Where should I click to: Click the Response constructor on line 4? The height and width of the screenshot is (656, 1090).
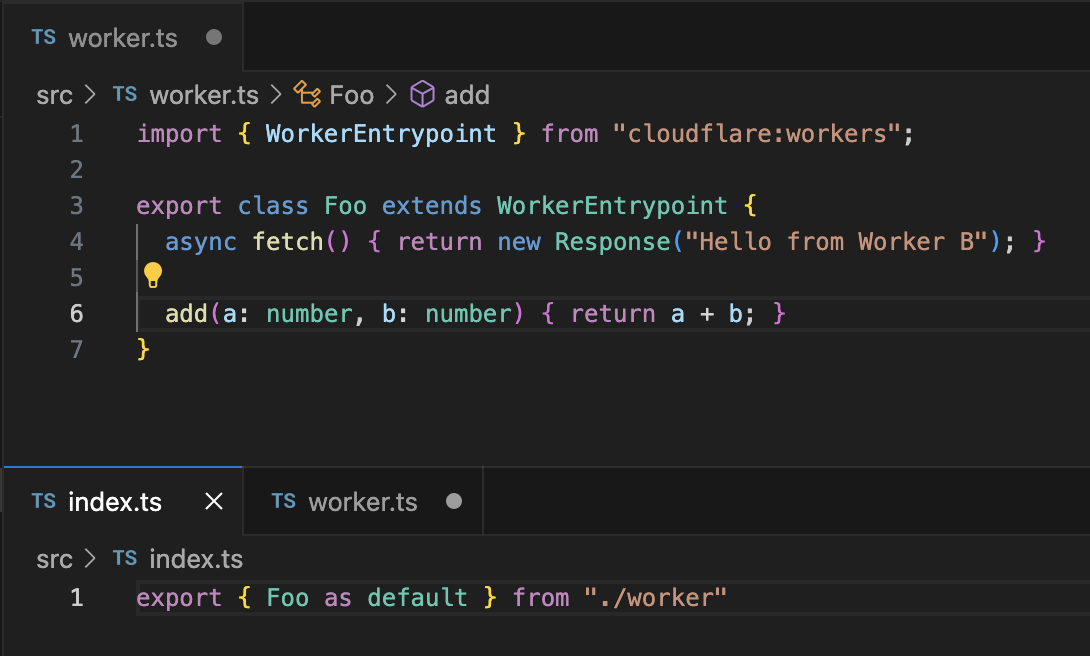coord(612,242)
